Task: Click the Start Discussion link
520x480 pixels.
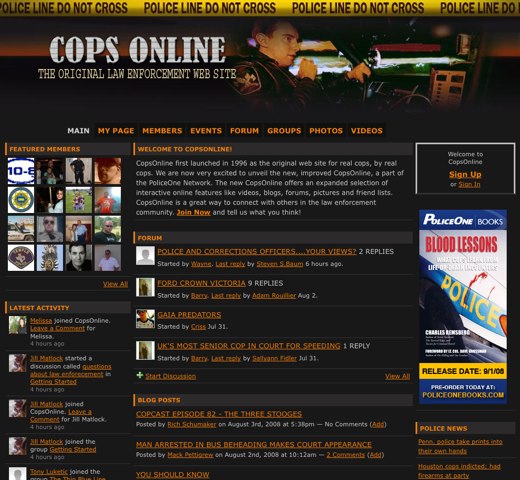Action: point(171,376)
